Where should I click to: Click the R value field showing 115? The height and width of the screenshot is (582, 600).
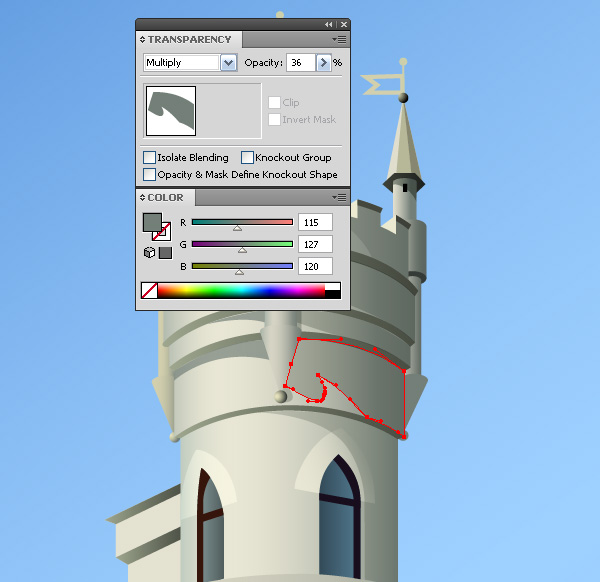coord(315,222)
